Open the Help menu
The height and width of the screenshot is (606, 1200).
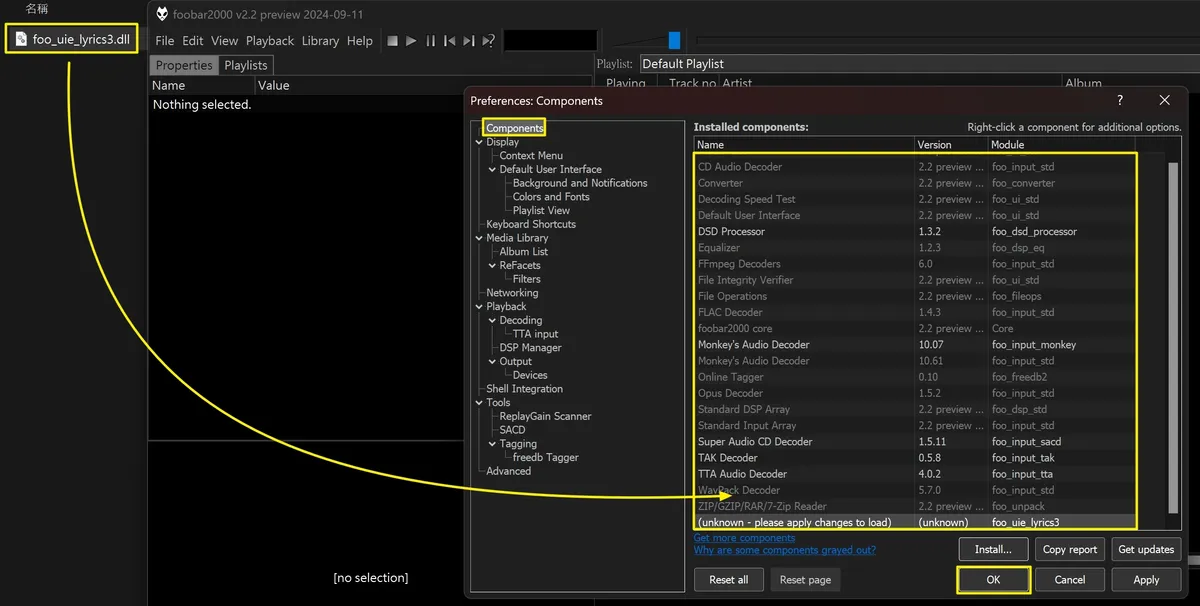click(360, 41)
